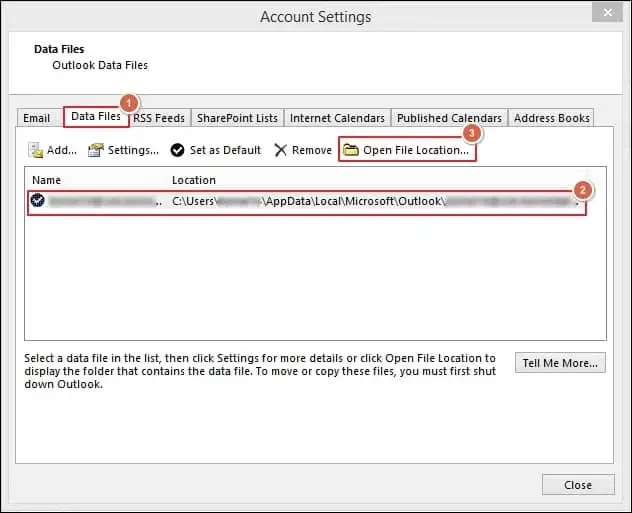Image resolution: width=632 pixels, height=513 pixels.
Task: Click Open File Location folder button
Action: [405, 150]
